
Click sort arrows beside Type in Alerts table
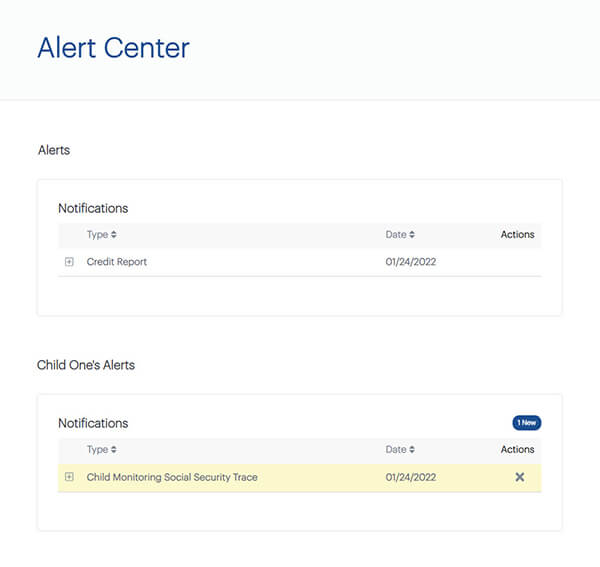[114, 235]
